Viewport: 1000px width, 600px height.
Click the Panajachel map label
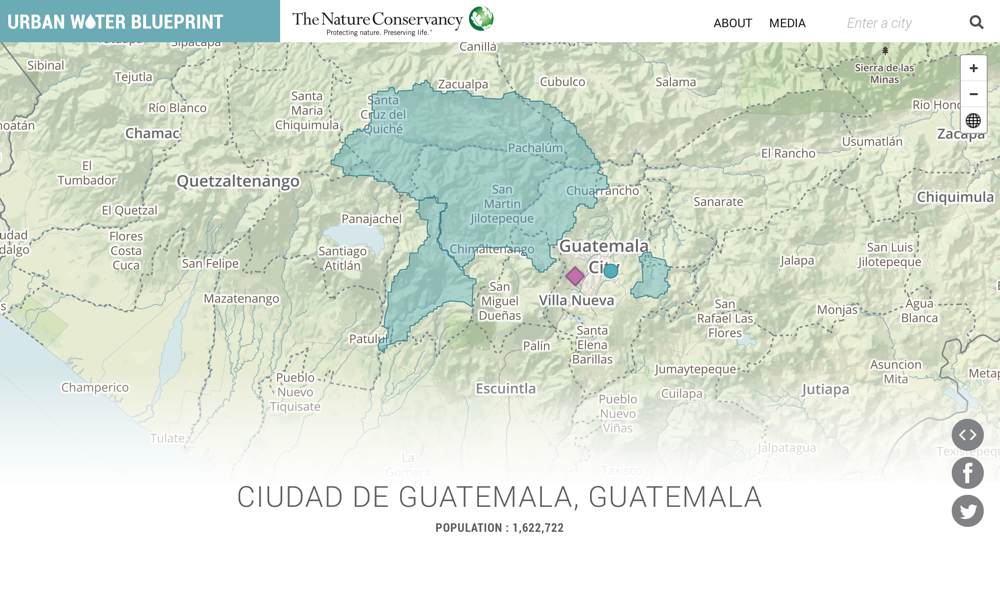coord(372,219)
